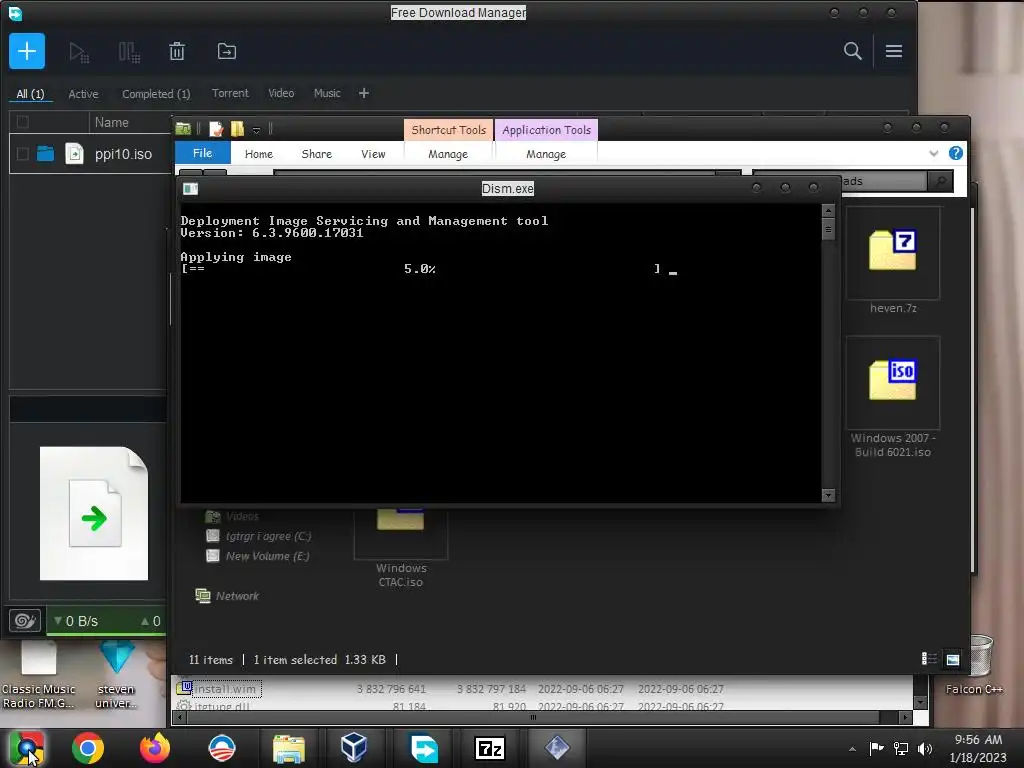Image resolution: width=1024 pixels, height=768 pixels.
Task: Open Classic Music Radio desktop shortcut
Action: [x=39, y=676]
